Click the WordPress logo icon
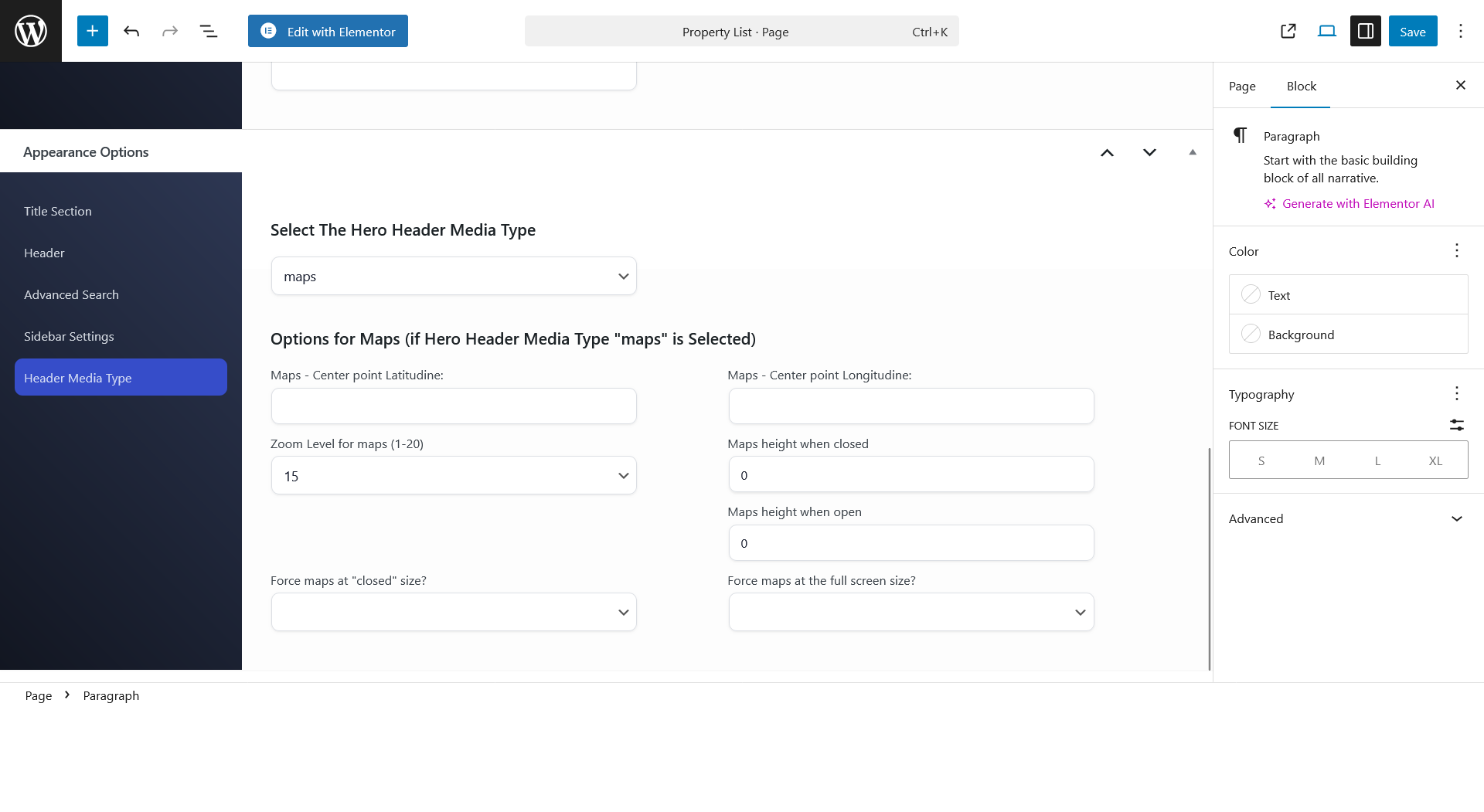Image resolution: width=1484 pixels, height=812 pixels. 31,31
